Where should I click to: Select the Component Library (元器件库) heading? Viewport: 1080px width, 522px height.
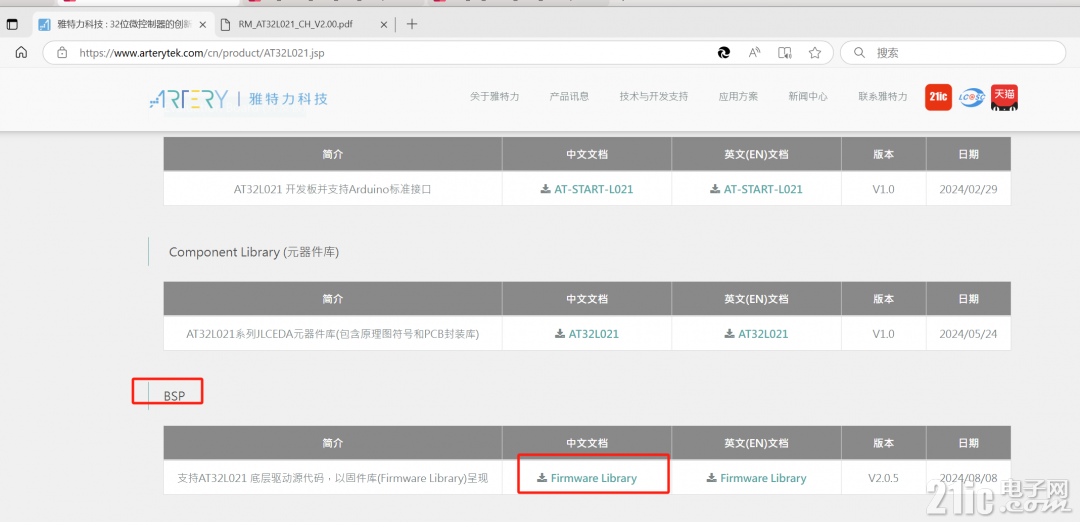(x=254, y=252)
